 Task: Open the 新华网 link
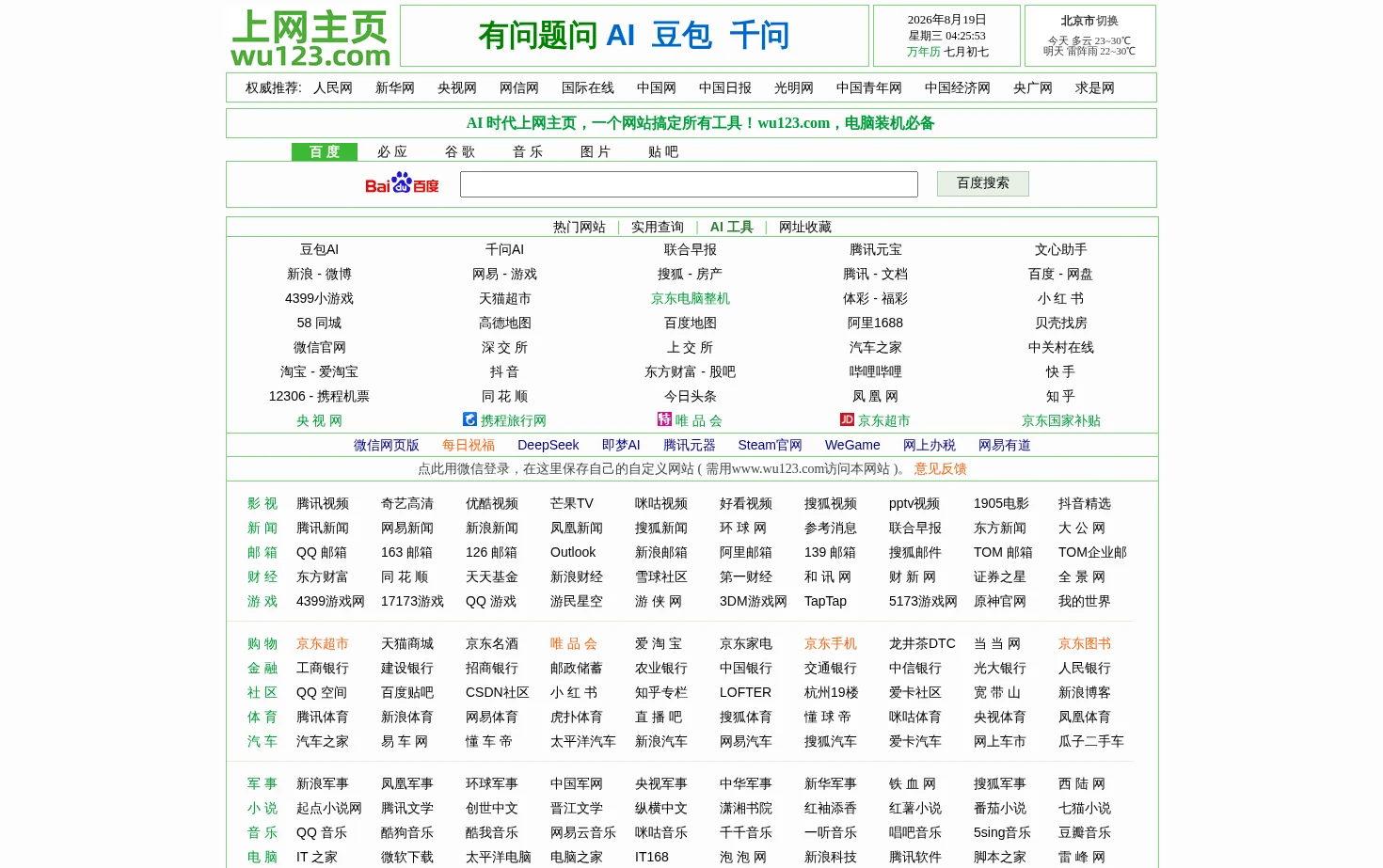[395, 88]
